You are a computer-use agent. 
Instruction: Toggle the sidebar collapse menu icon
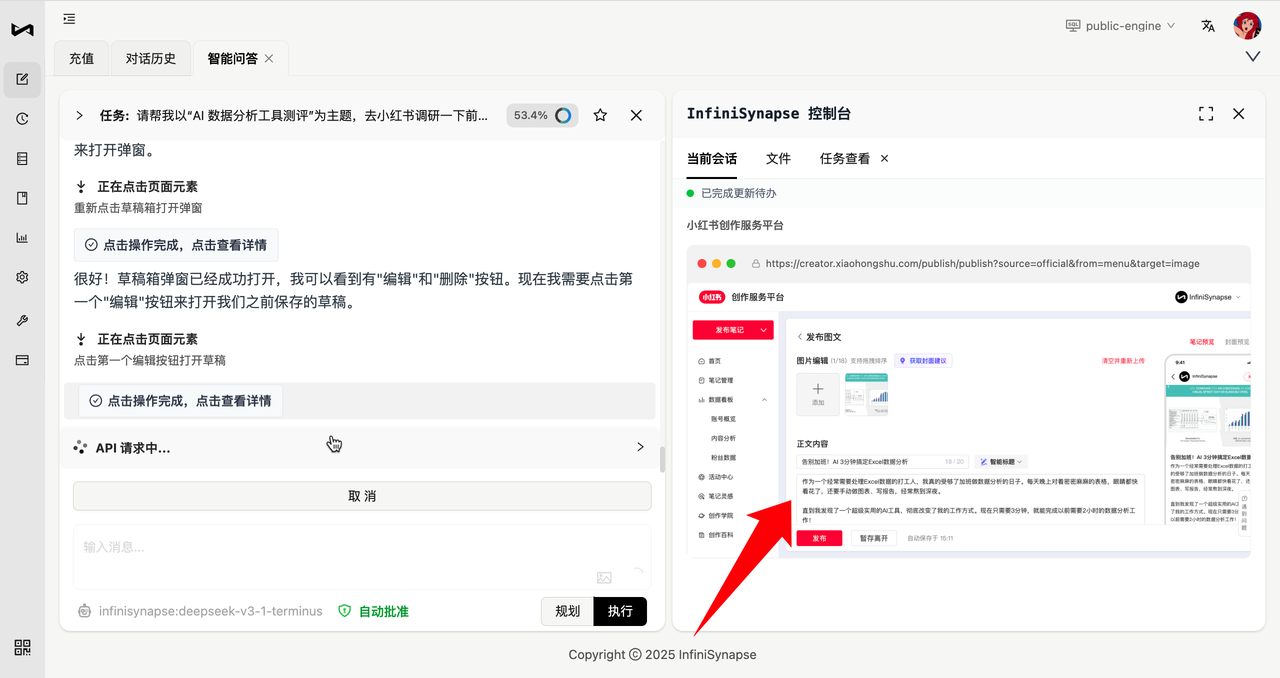[x=69, y=18]
